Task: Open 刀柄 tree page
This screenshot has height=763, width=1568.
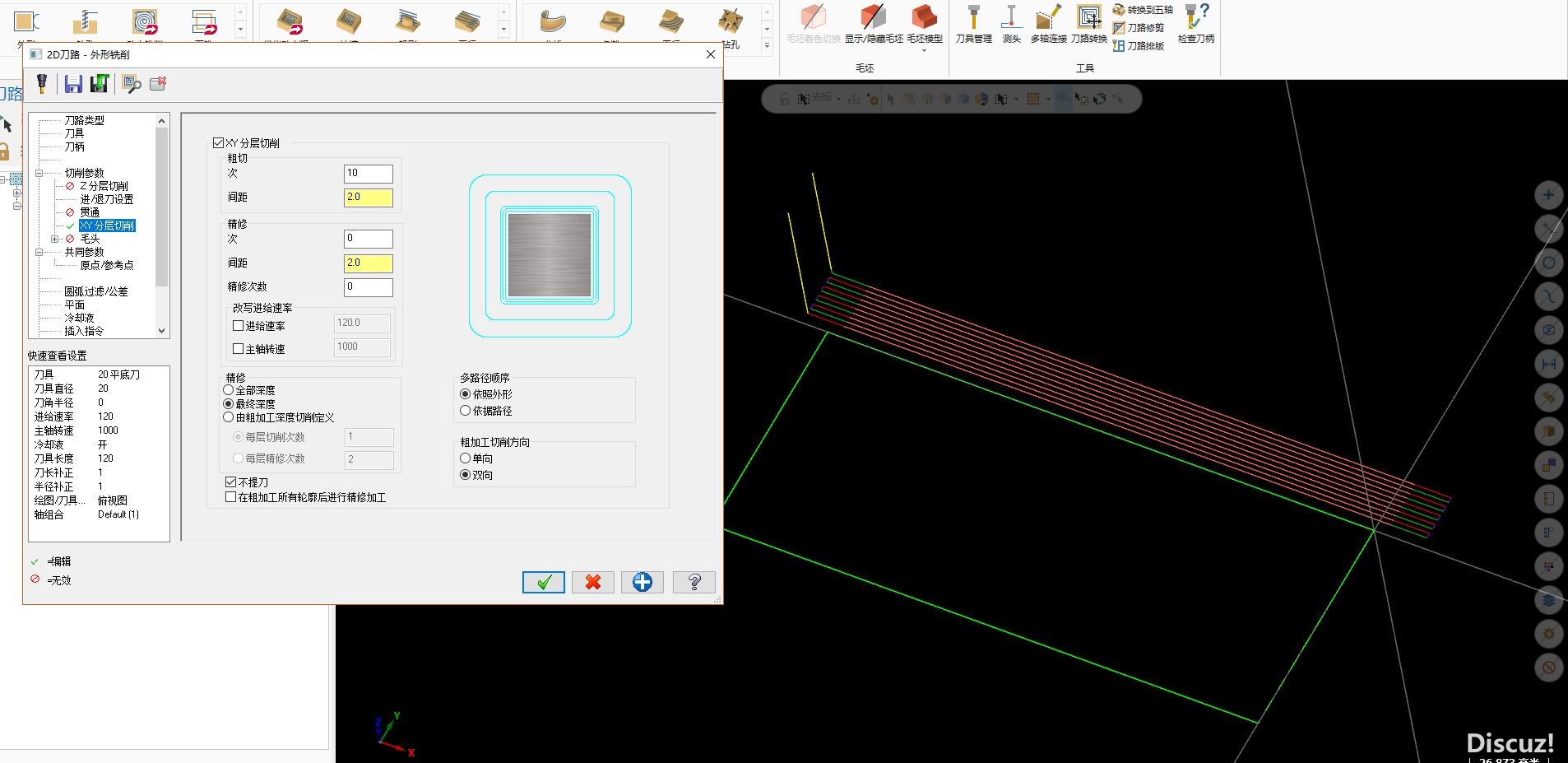Action: (75, 147)
